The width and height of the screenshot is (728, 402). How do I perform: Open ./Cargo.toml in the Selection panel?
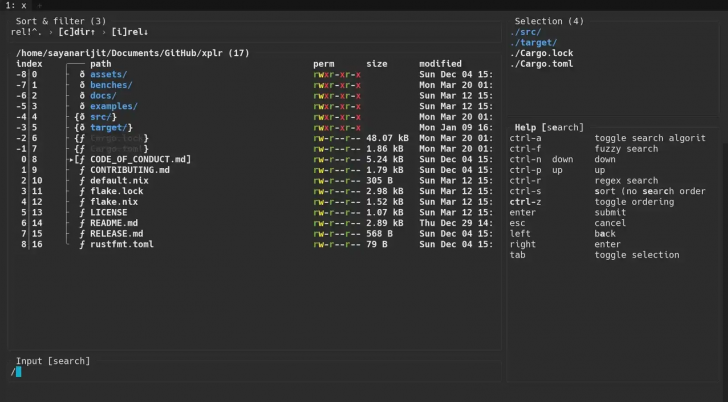pyautogui.click(x=541, y=64)
